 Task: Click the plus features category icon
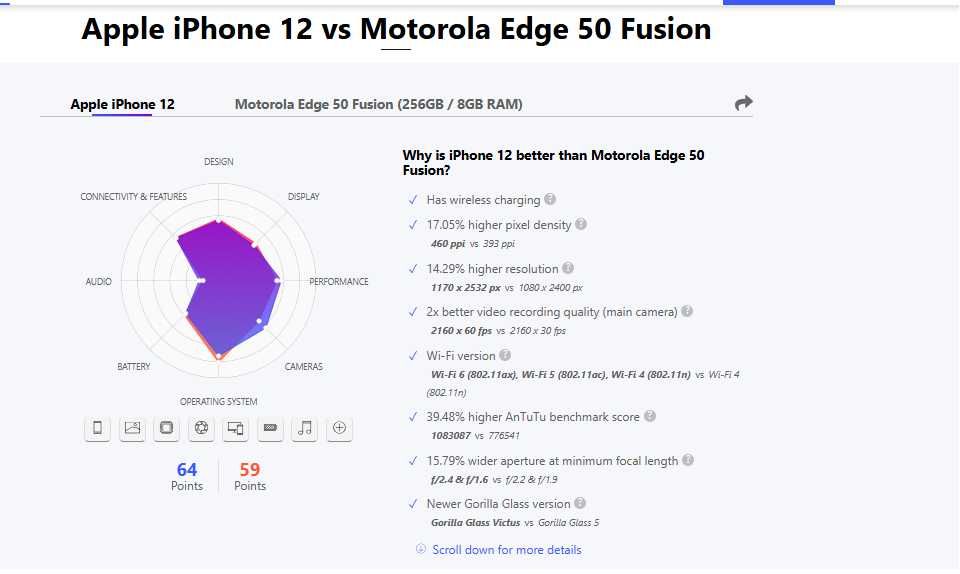340,429
